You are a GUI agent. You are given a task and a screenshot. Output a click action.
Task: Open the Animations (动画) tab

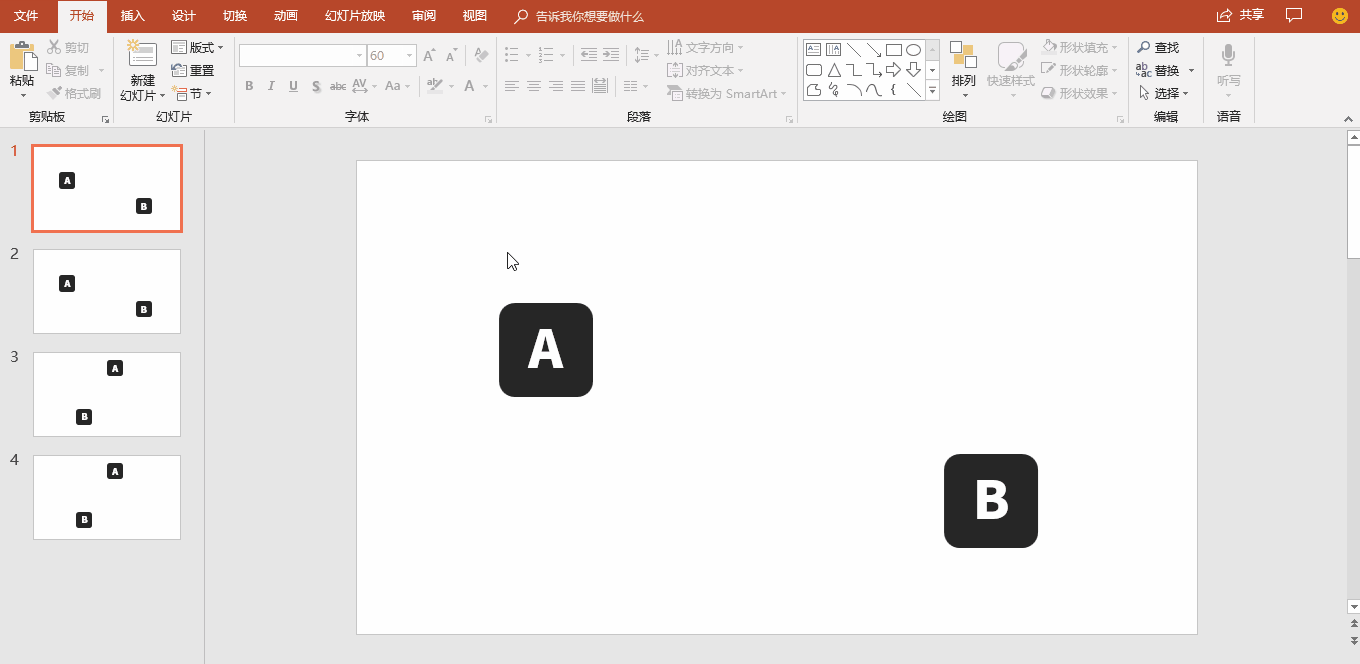click(x=285, y=16)
